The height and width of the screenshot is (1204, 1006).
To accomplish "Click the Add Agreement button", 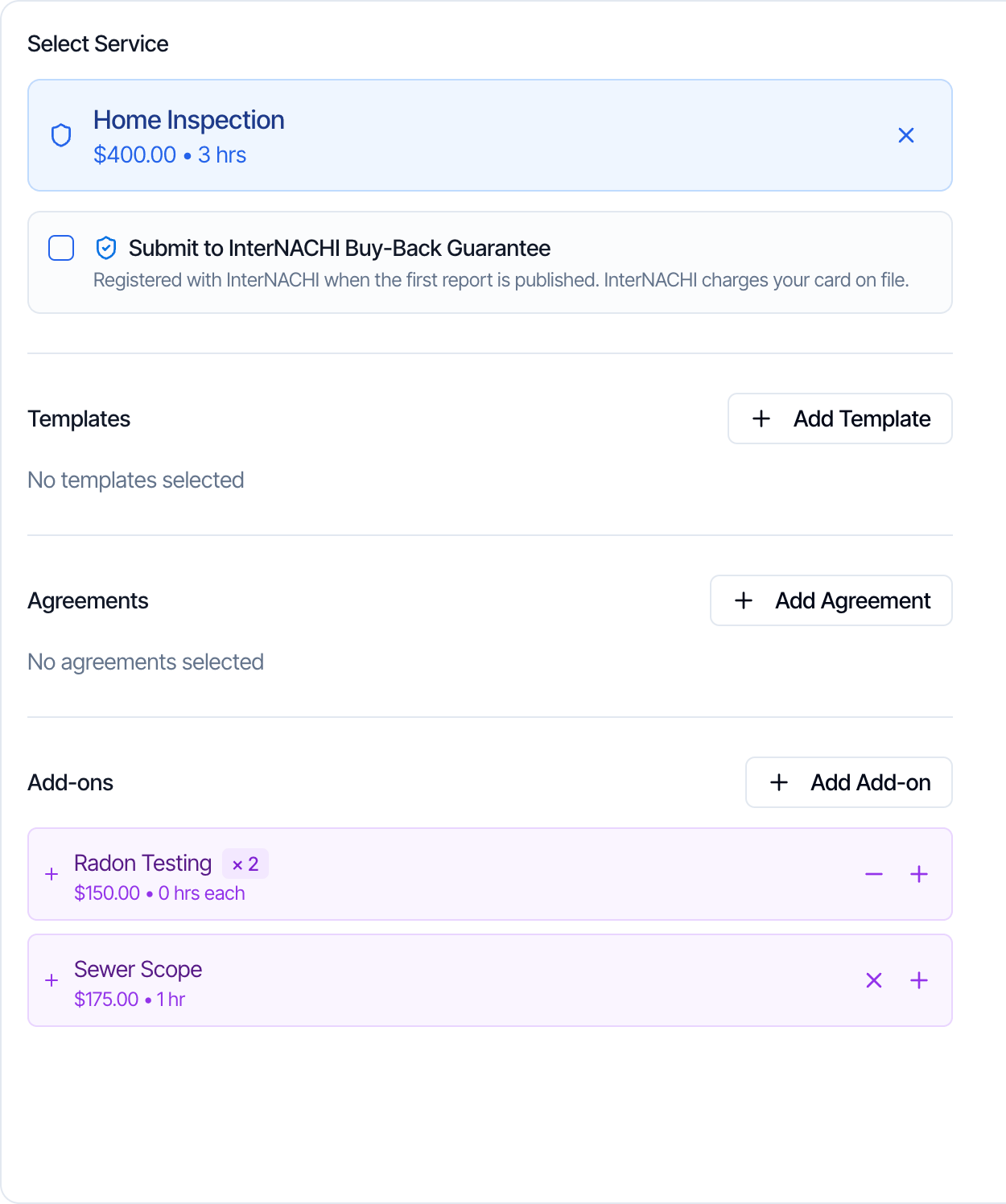I will pyautogui.click(x=831, y=600).
